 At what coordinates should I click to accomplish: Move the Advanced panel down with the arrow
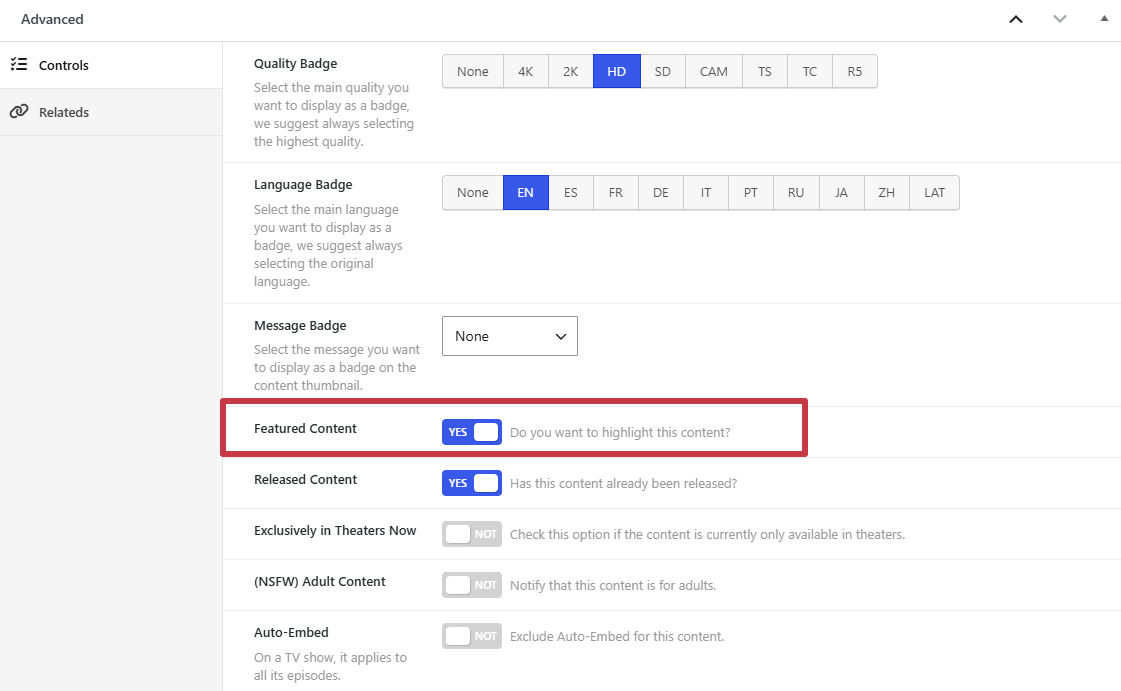[1060, 19]
